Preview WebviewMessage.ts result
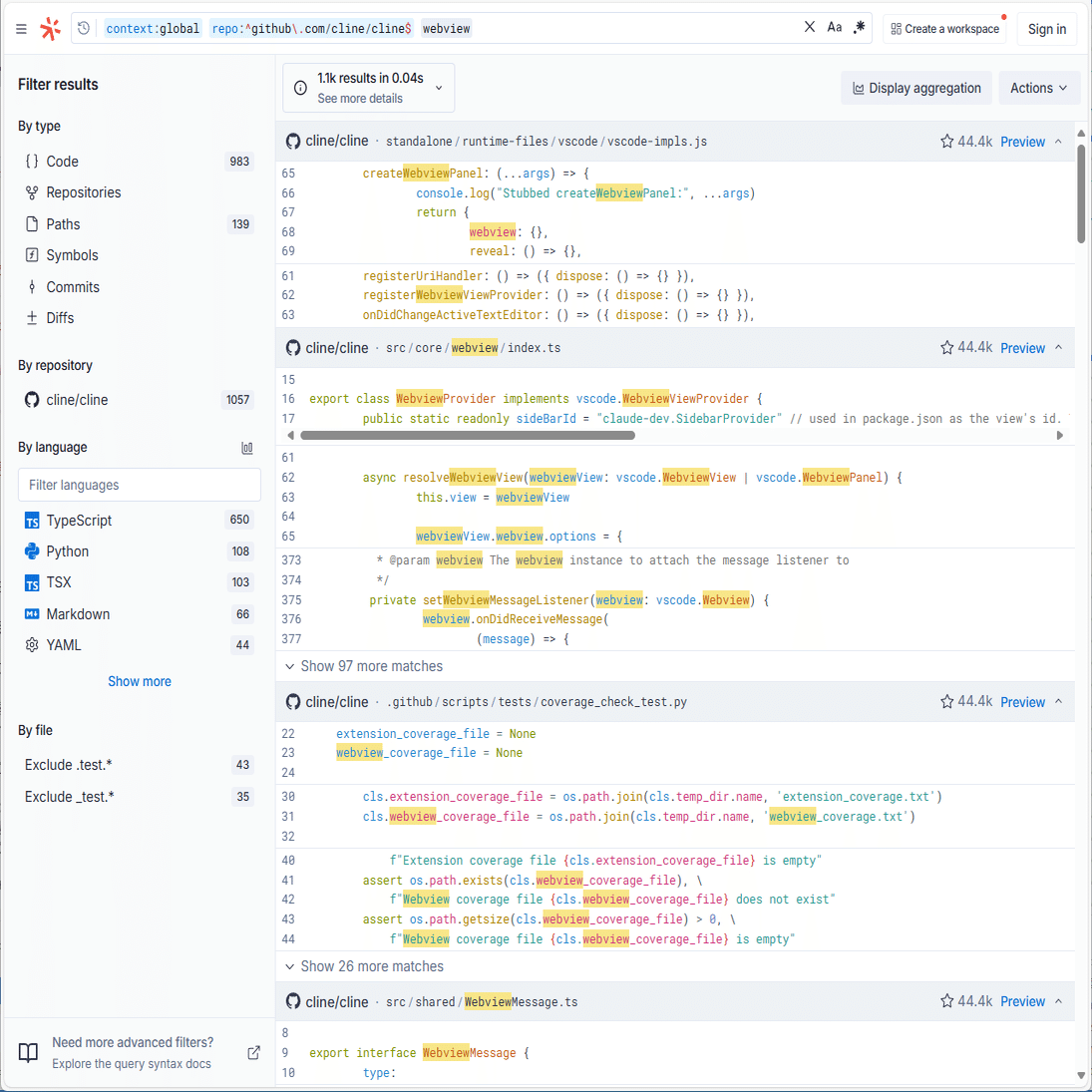 click(1022, 1001)
